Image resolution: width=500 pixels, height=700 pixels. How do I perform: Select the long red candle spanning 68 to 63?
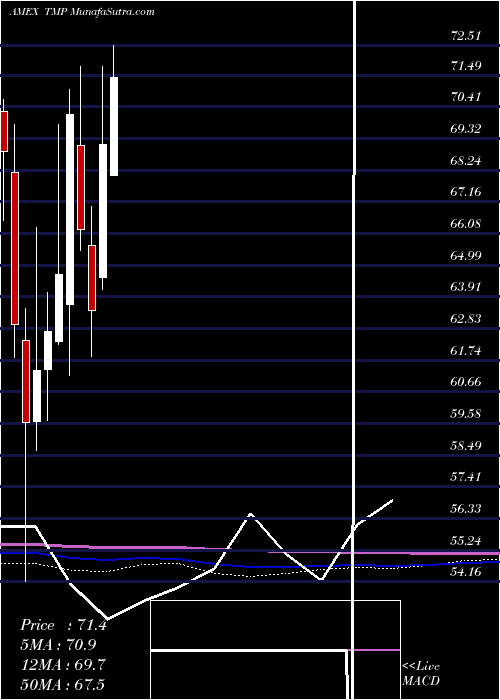click(x=15, y=248)
